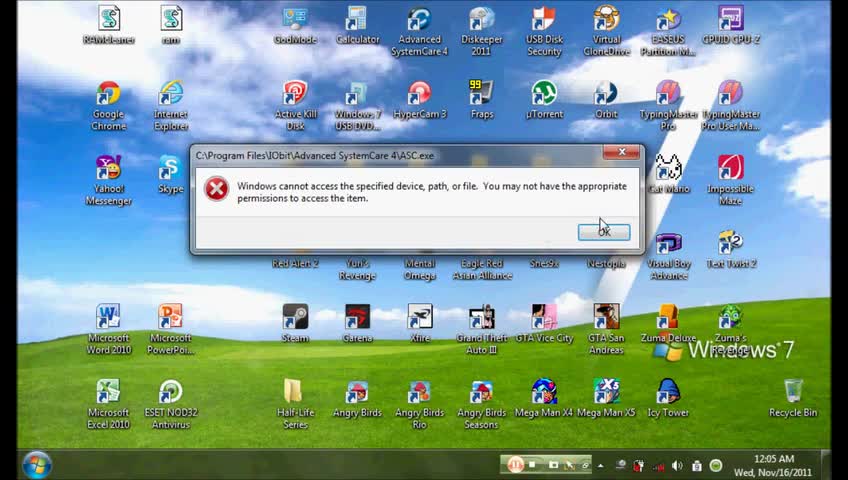Screen dimensions: 848x480
Task: Select the Orbit desktop shortcut
Action: point(606,100)
